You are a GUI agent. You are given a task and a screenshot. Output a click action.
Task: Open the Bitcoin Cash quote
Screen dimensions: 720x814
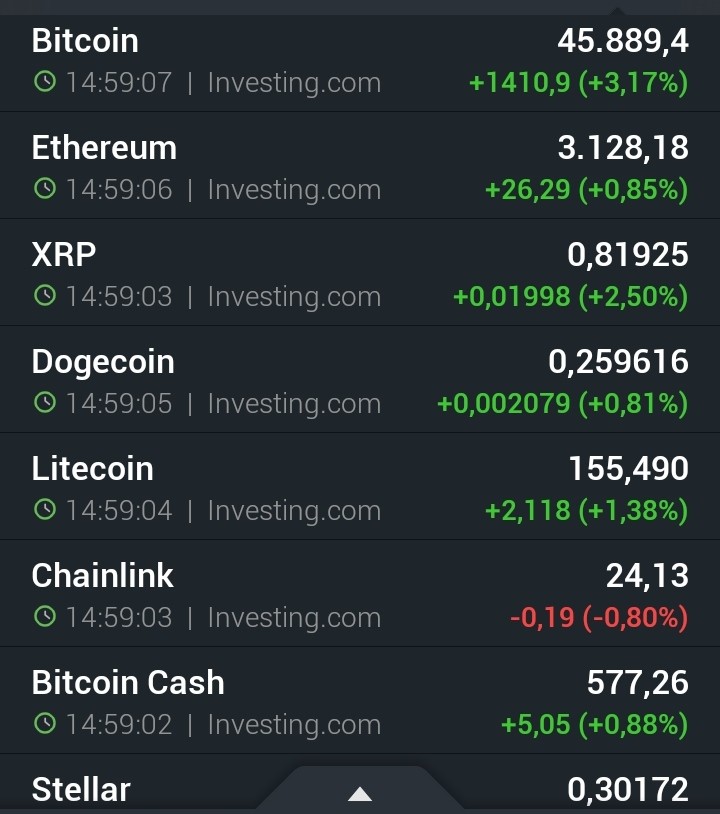click(x=360, y=700)
